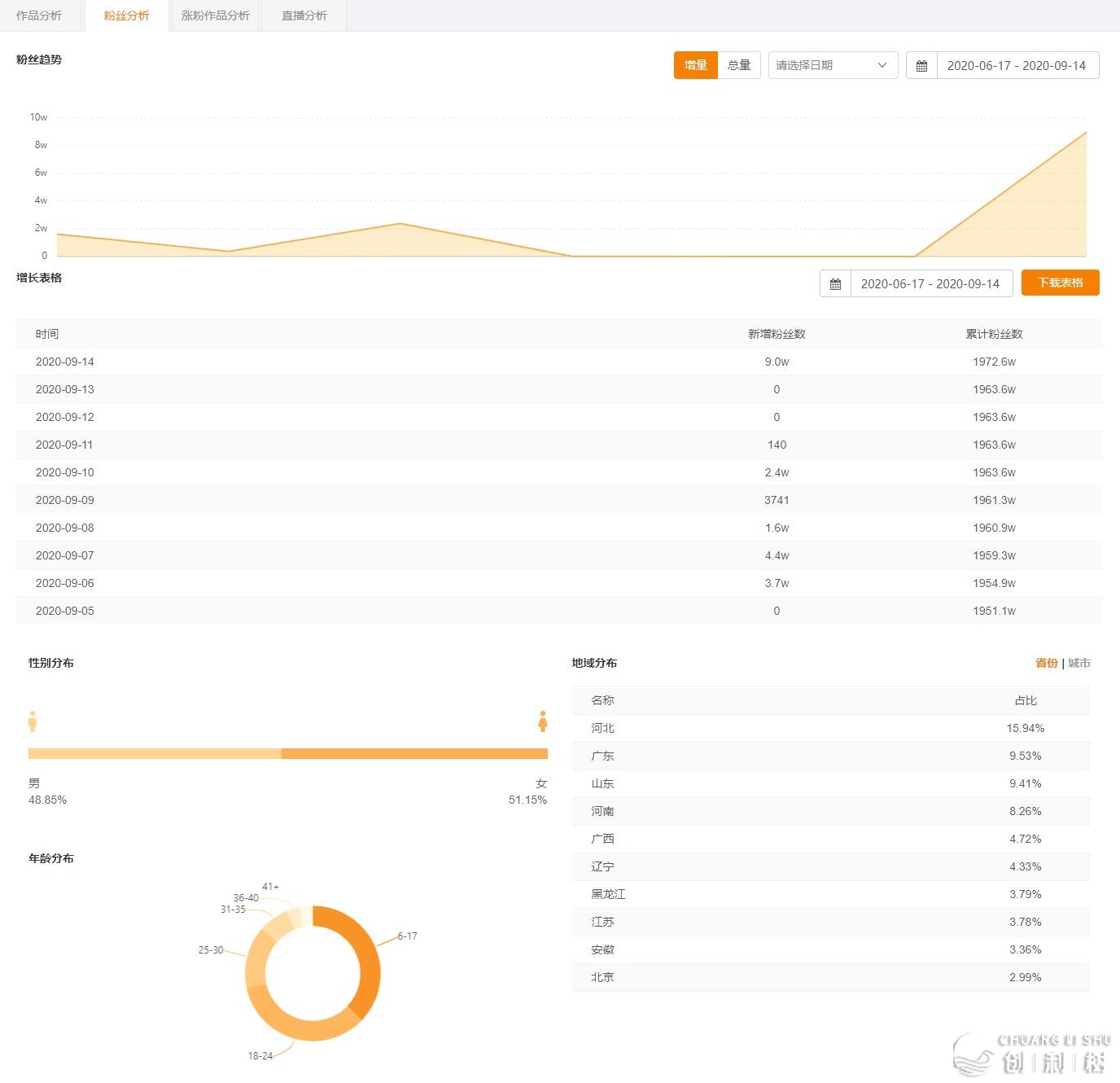Switch to 作品分析 tab
Viewport: 1120px width, 1083px height.
tap(39, 15)
